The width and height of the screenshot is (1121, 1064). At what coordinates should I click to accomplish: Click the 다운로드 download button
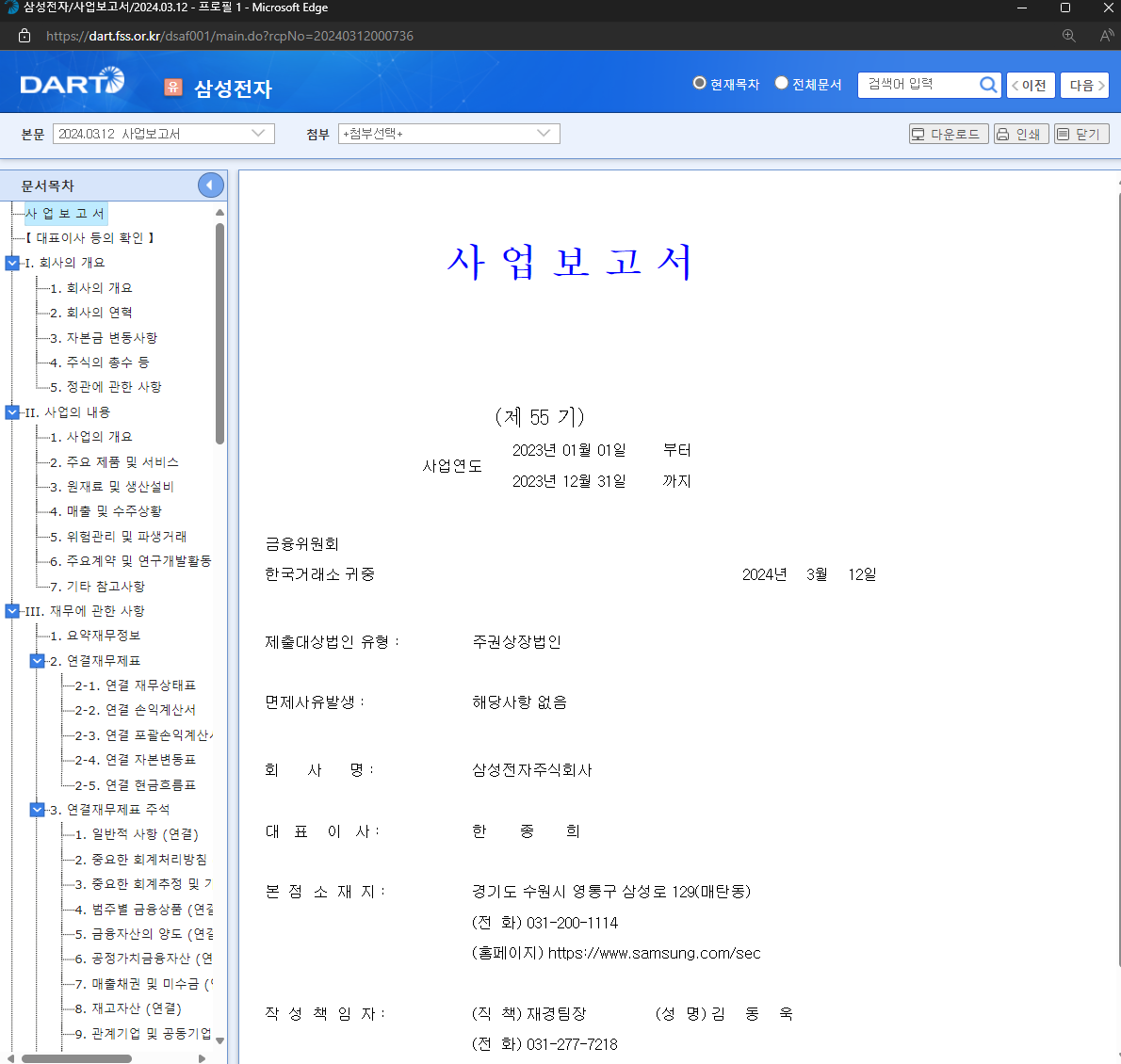[948, 134]
